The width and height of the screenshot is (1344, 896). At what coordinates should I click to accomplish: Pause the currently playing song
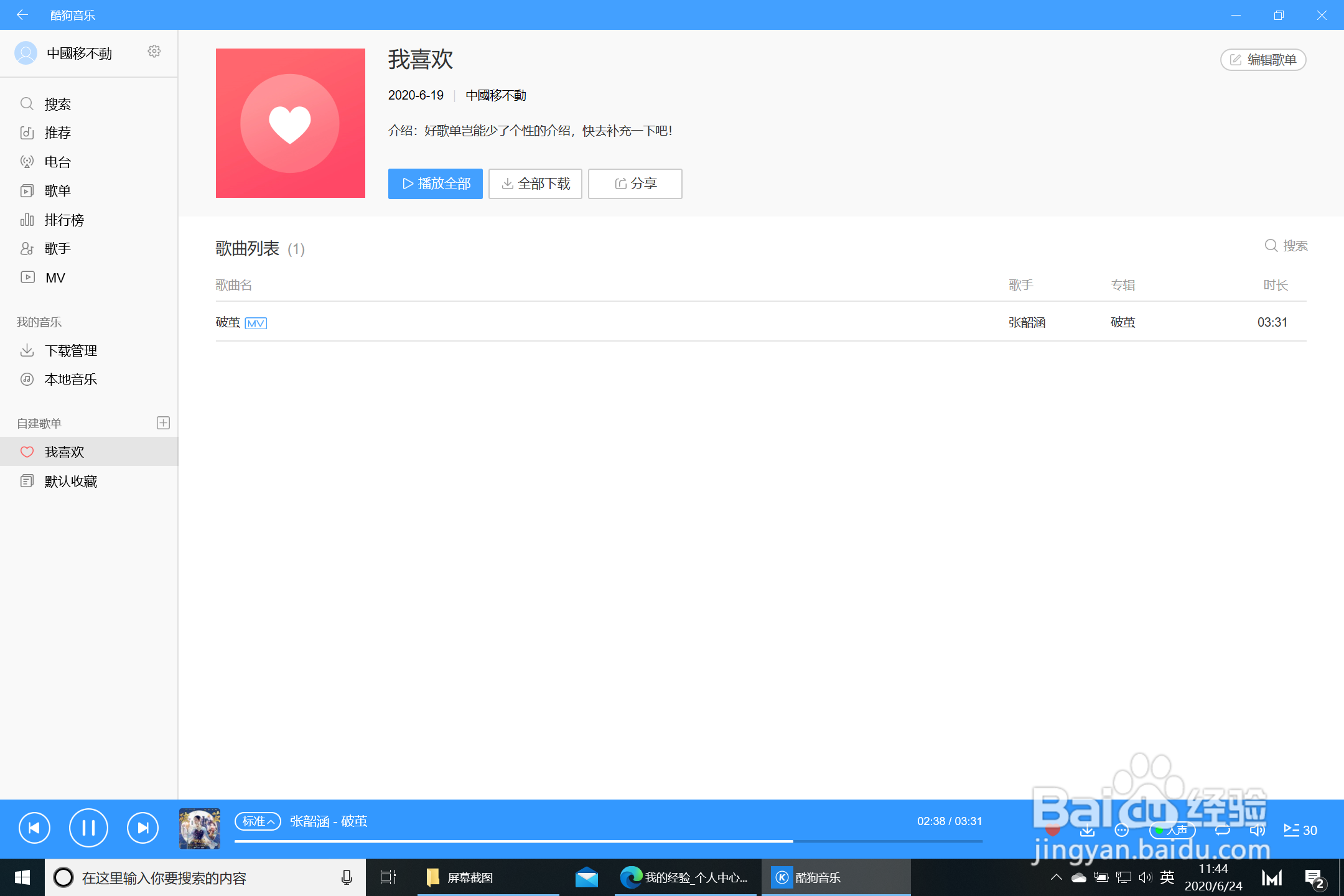[88, 828]
